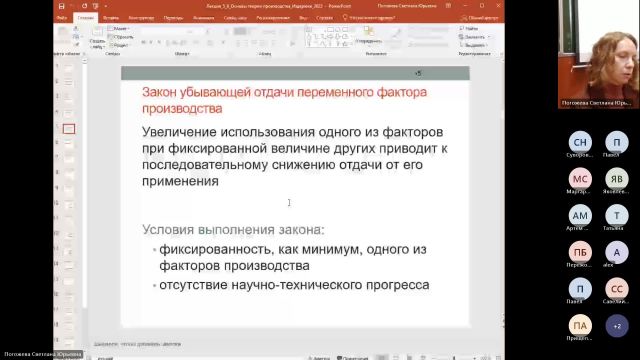640x360 pixels.
Task: Switch to Normal view icon in status bar
Action: (382, 358)
